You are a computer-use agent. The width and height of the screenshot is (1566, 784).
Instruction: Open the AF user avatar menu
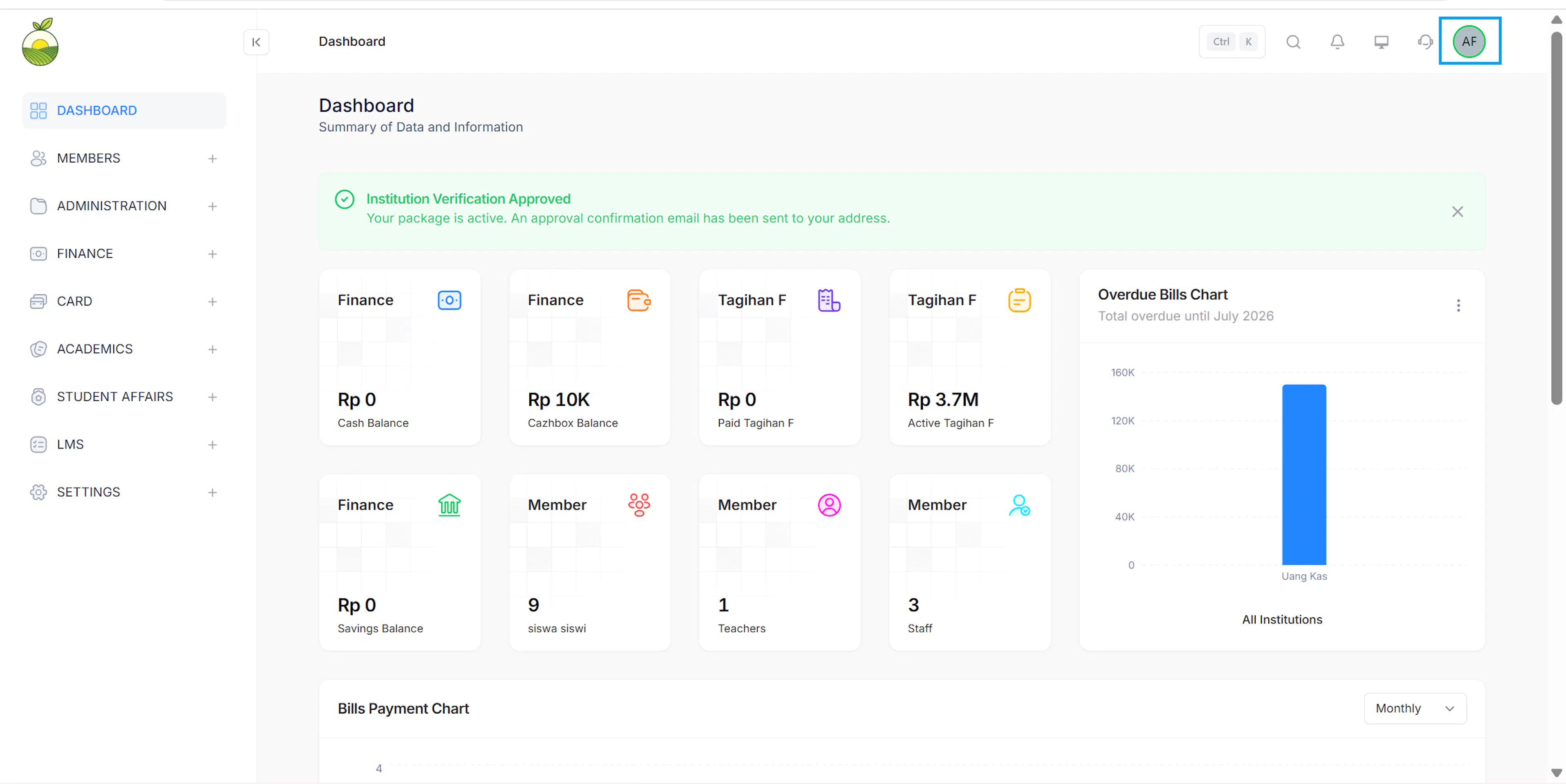[1469, 41]
